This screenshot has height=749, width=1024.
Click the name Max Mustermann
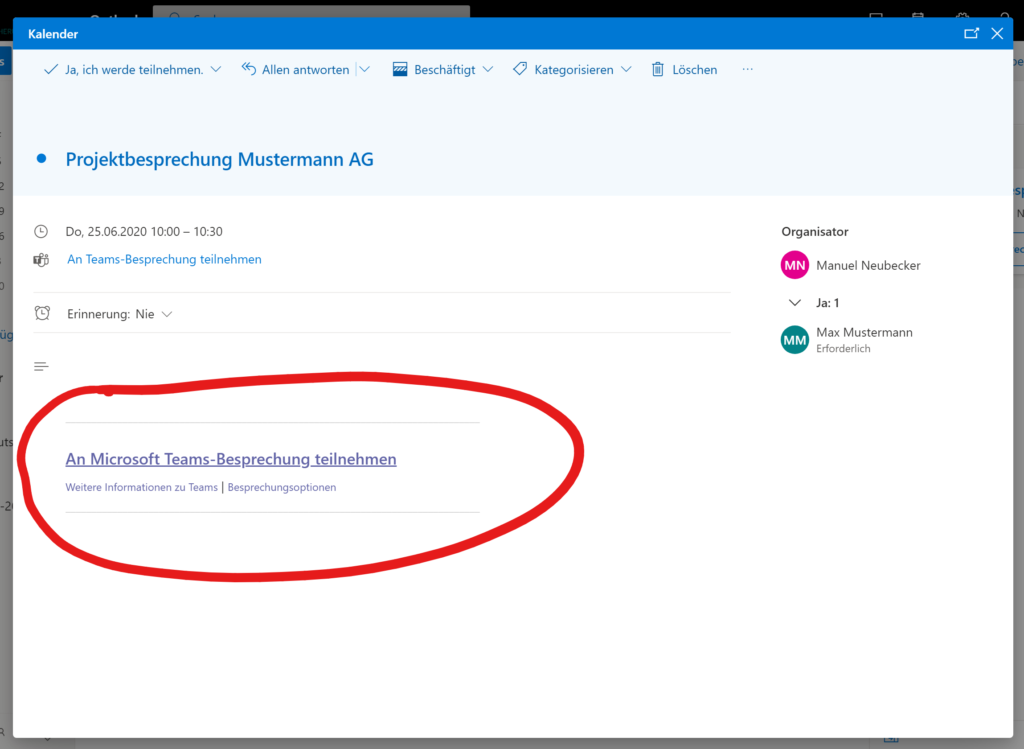coord(865,332)
